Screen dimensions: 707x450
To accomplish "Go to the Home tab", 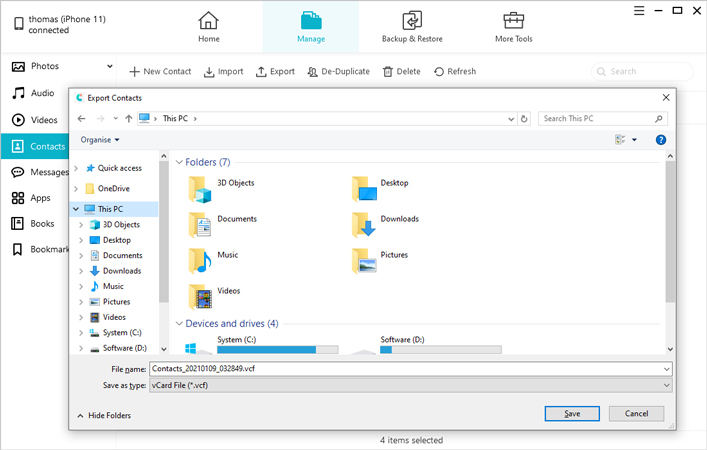I will point(208,21).
